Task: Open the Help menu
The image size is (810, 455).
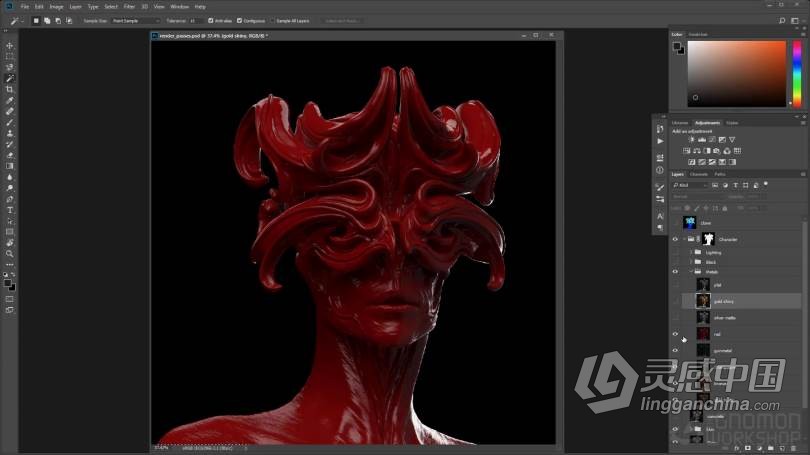Action: click(200, 7)
